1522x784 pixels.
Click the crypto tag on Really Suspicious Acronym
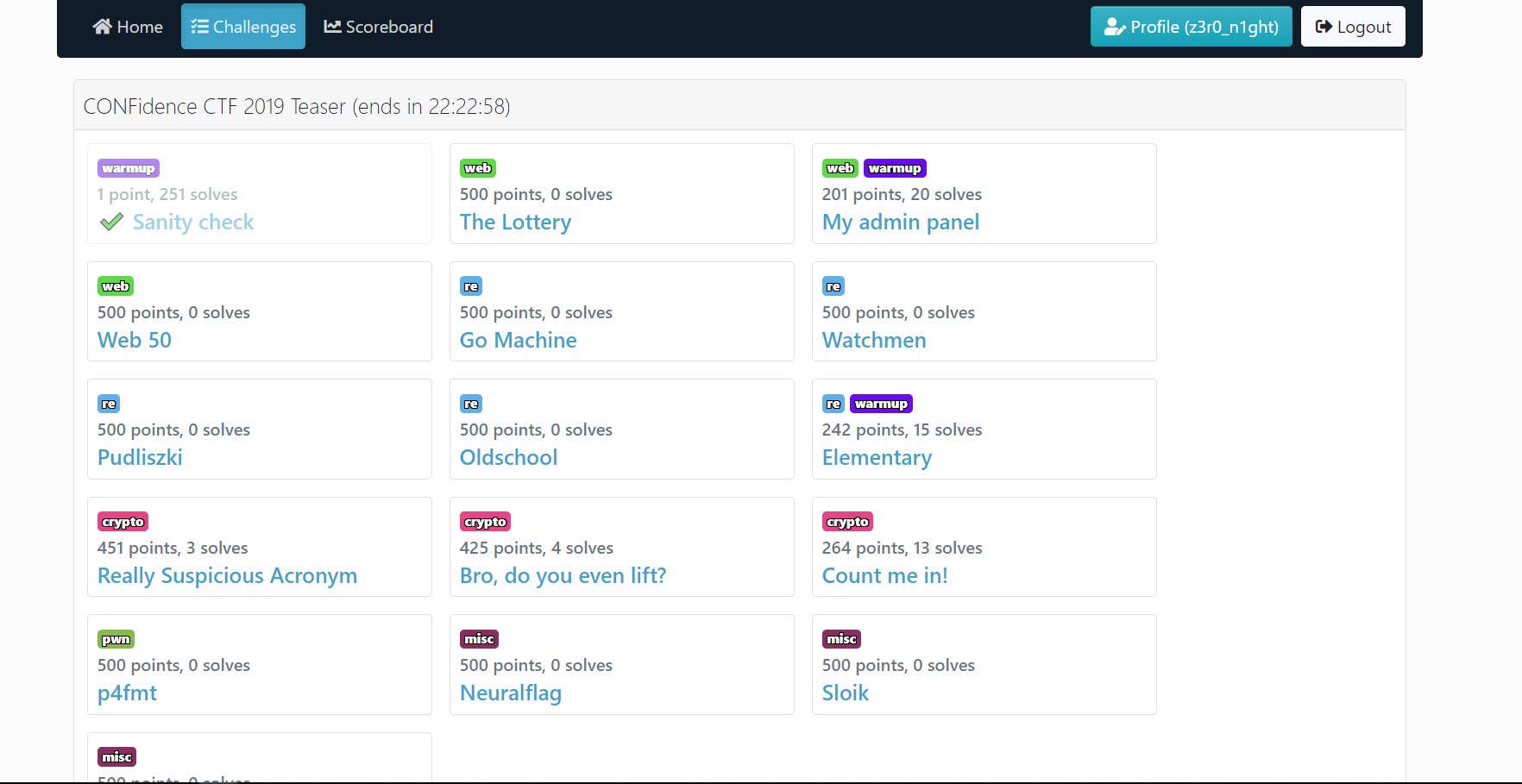[123, 522]
